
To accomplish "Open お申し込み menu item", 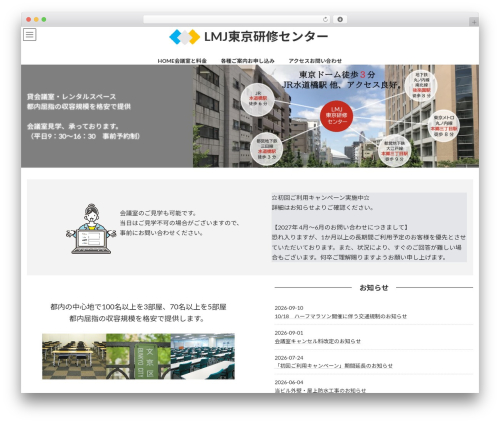I will pyautogui.click(x=261, y=61).
